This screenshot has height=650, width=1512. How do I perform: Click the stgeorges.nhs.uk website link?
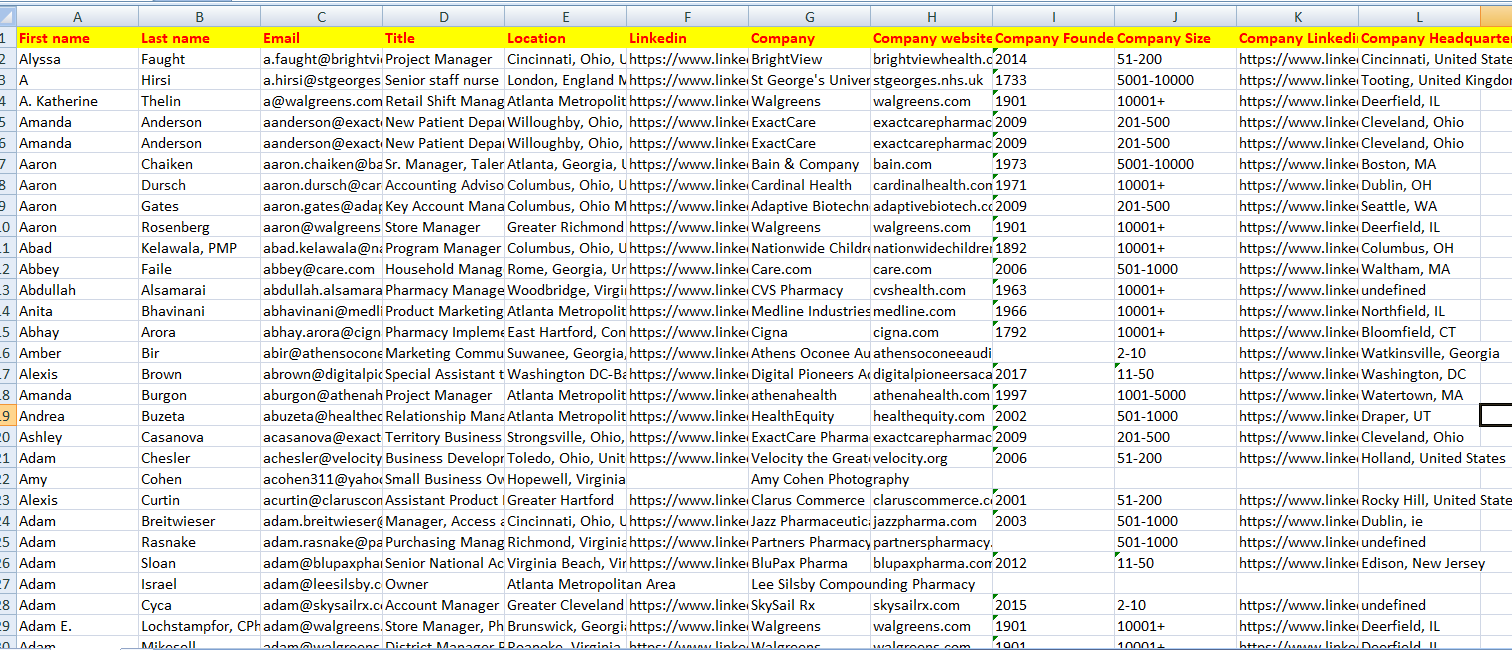click(929, 79)
